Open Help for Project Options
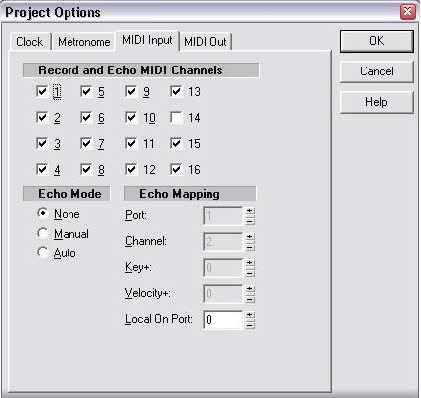This screenshot has height=398, width=421. coord(377,102)
